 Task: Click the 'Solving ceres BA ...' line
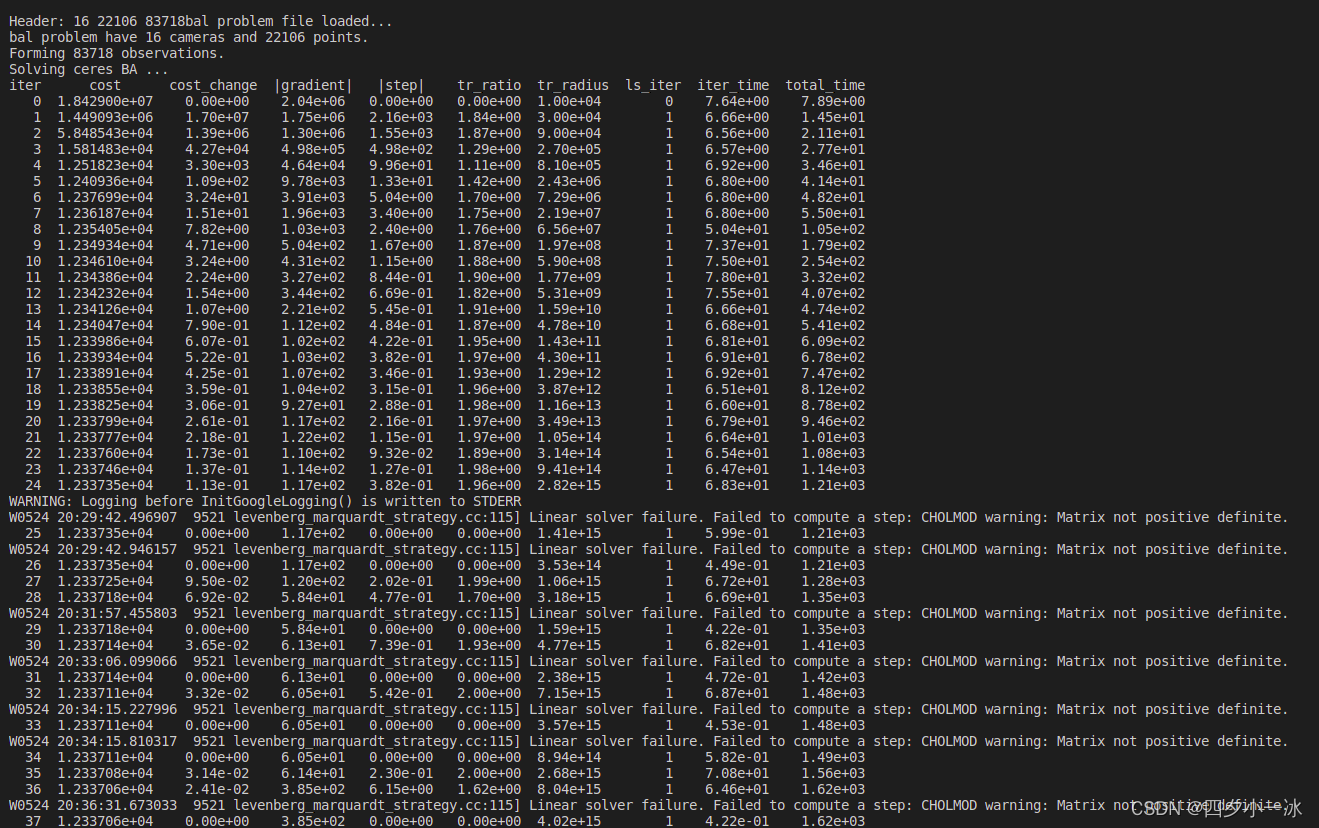point(89,69)
